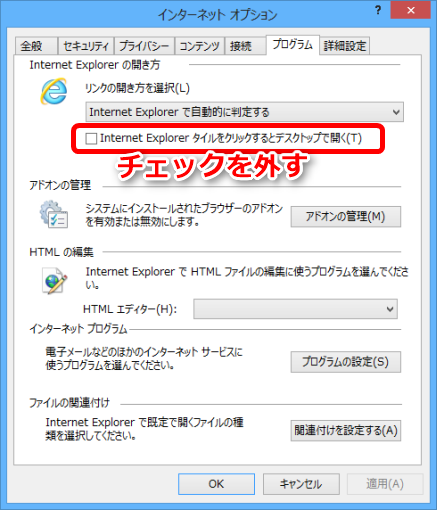Select the プログラム tab
The image size is (437, 510).
pyautogui.click(x=293, y=45)
